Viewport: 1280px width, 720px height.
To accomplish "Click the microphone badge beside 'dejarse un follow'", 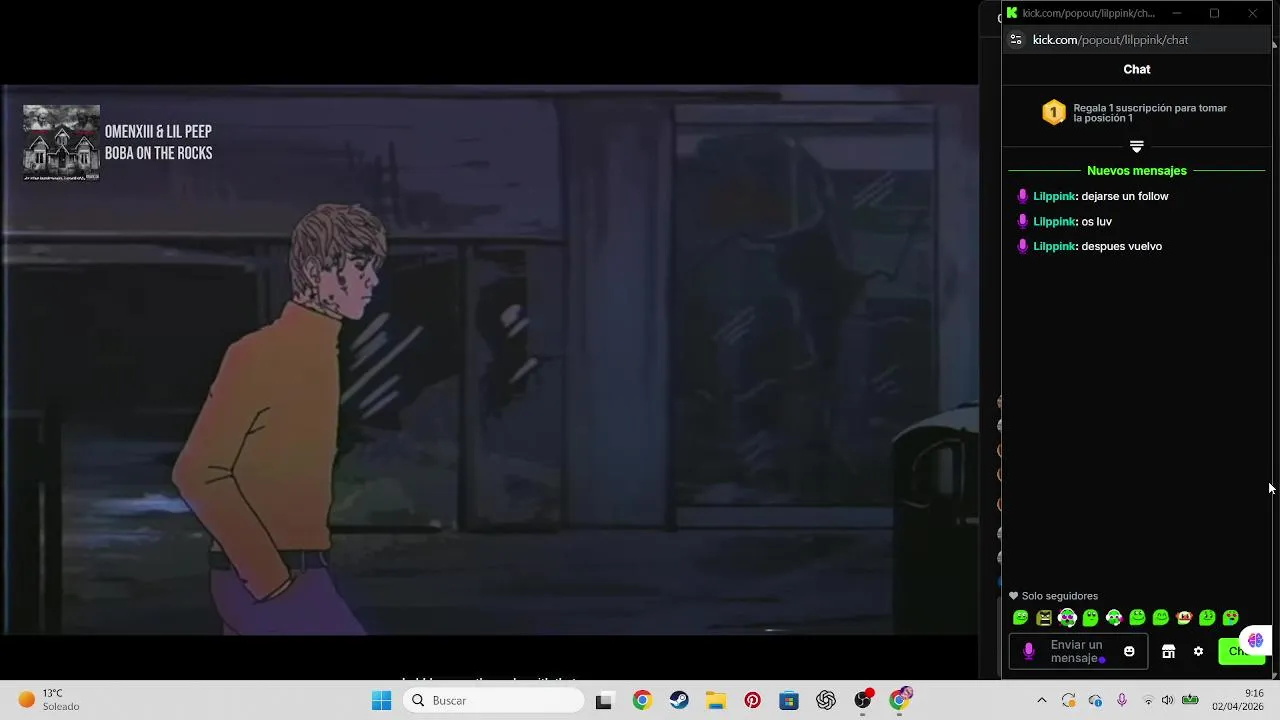I will (x=1022, y=196).
